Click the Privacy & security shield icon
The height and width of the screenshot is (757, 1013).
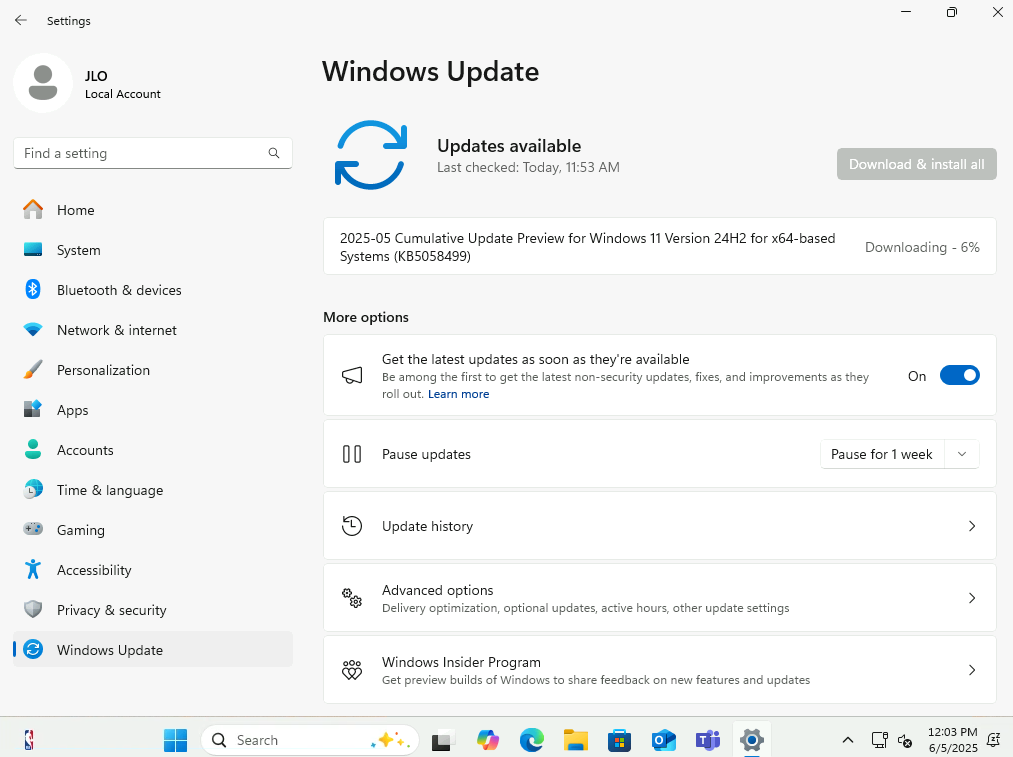(33, 610)
